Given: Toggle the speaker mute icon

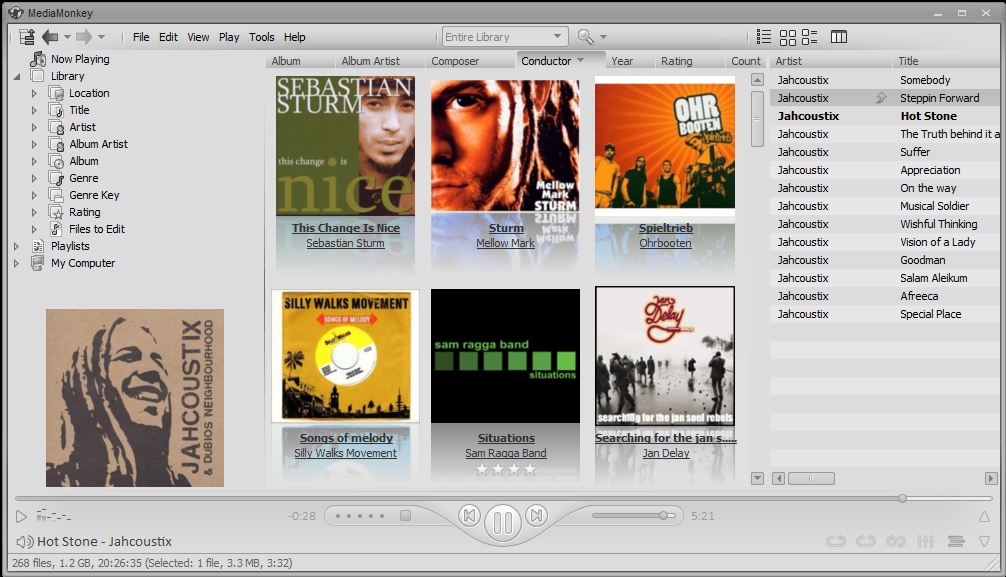Looking at the screenshot, I should 24,542.
